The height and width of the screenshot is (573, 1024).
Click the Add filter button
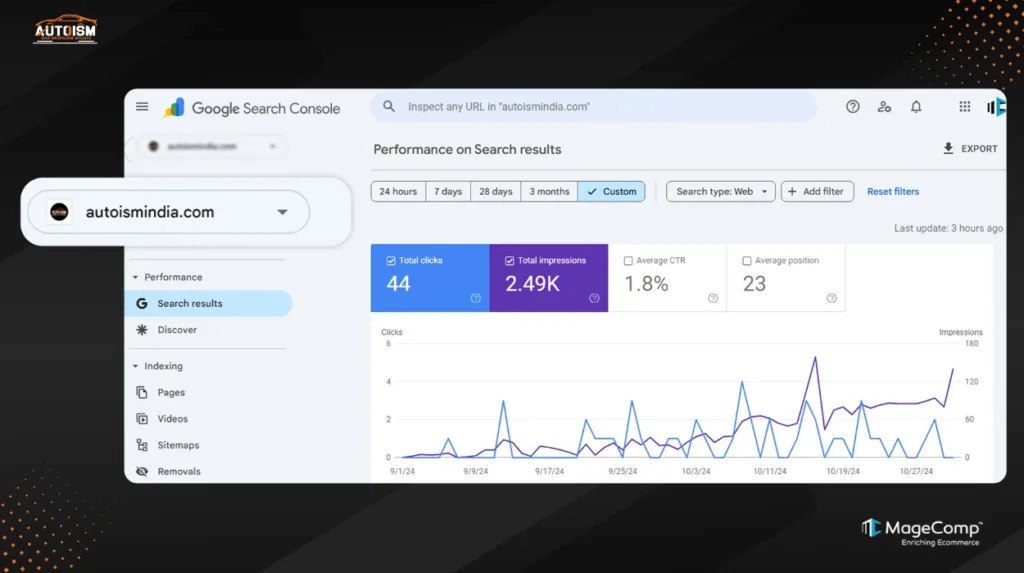tap(817, 192)
